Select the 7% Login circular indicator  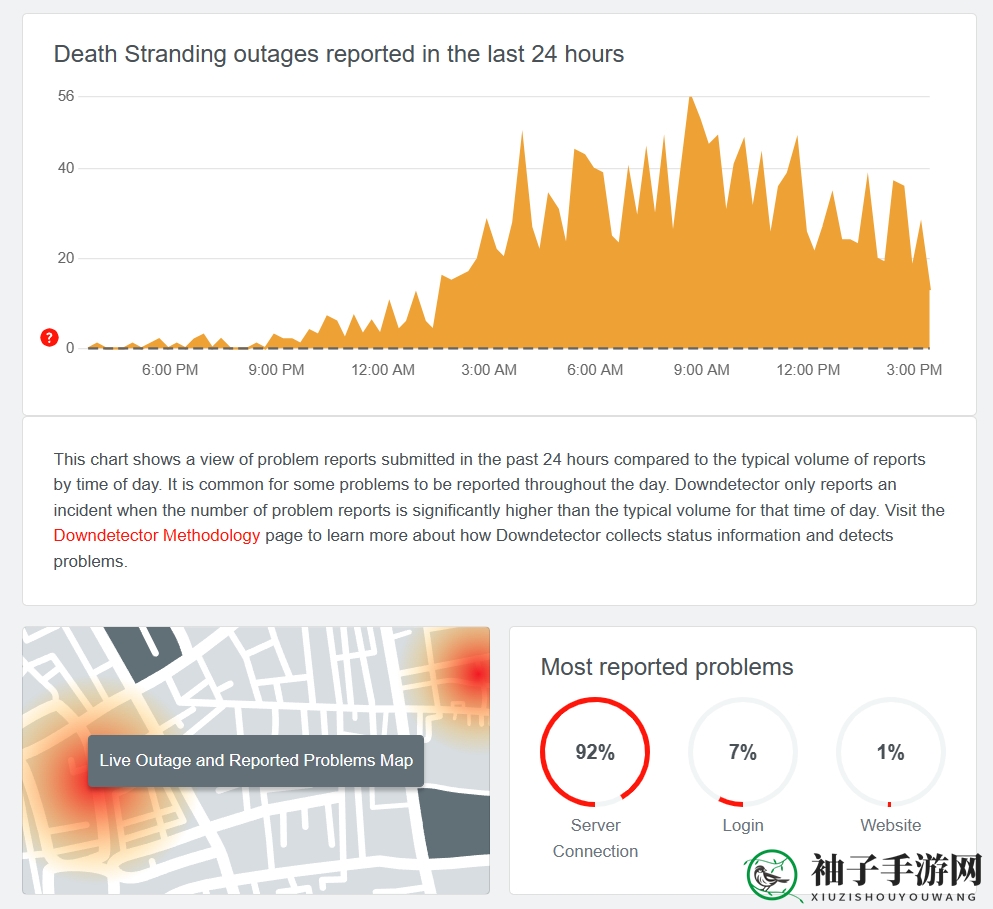[742, 752]
